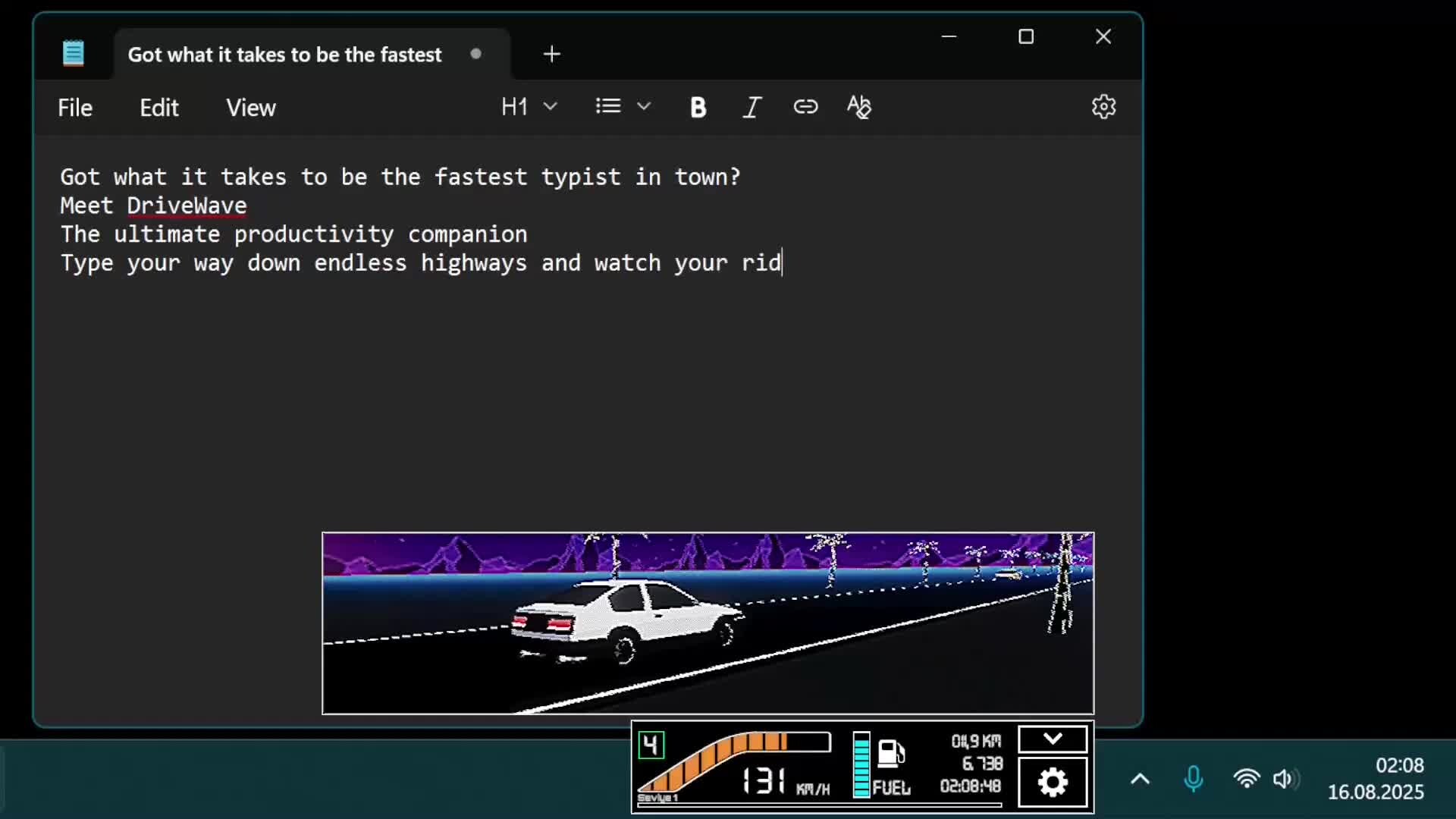Click the green gear number indicator
This screenshot has height=819, width=1456.
[x=651, y=745]
